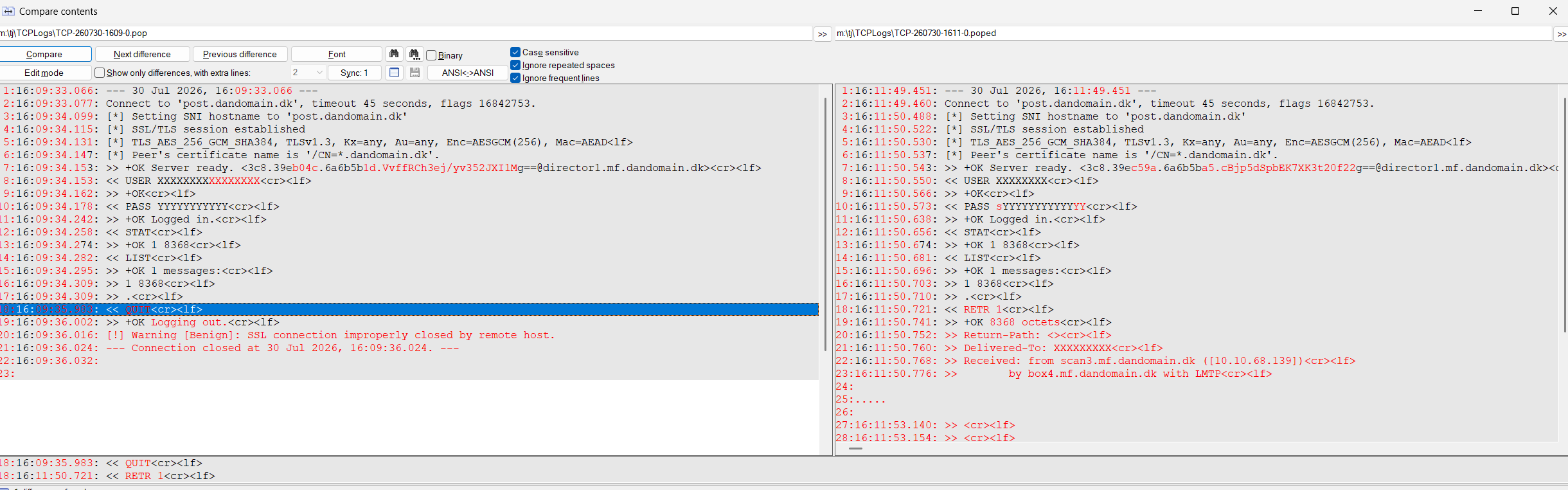Click the RETR 1 line in right pane
The image size is (1568, 490).
click(1197, 309)
